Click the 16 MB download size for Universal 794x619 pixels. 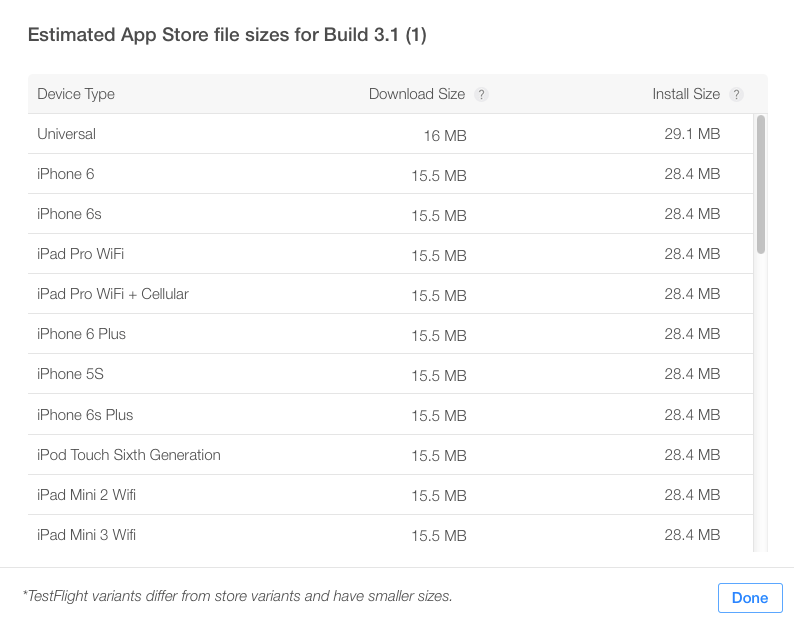pyautogui.click(x=445, y=136)
